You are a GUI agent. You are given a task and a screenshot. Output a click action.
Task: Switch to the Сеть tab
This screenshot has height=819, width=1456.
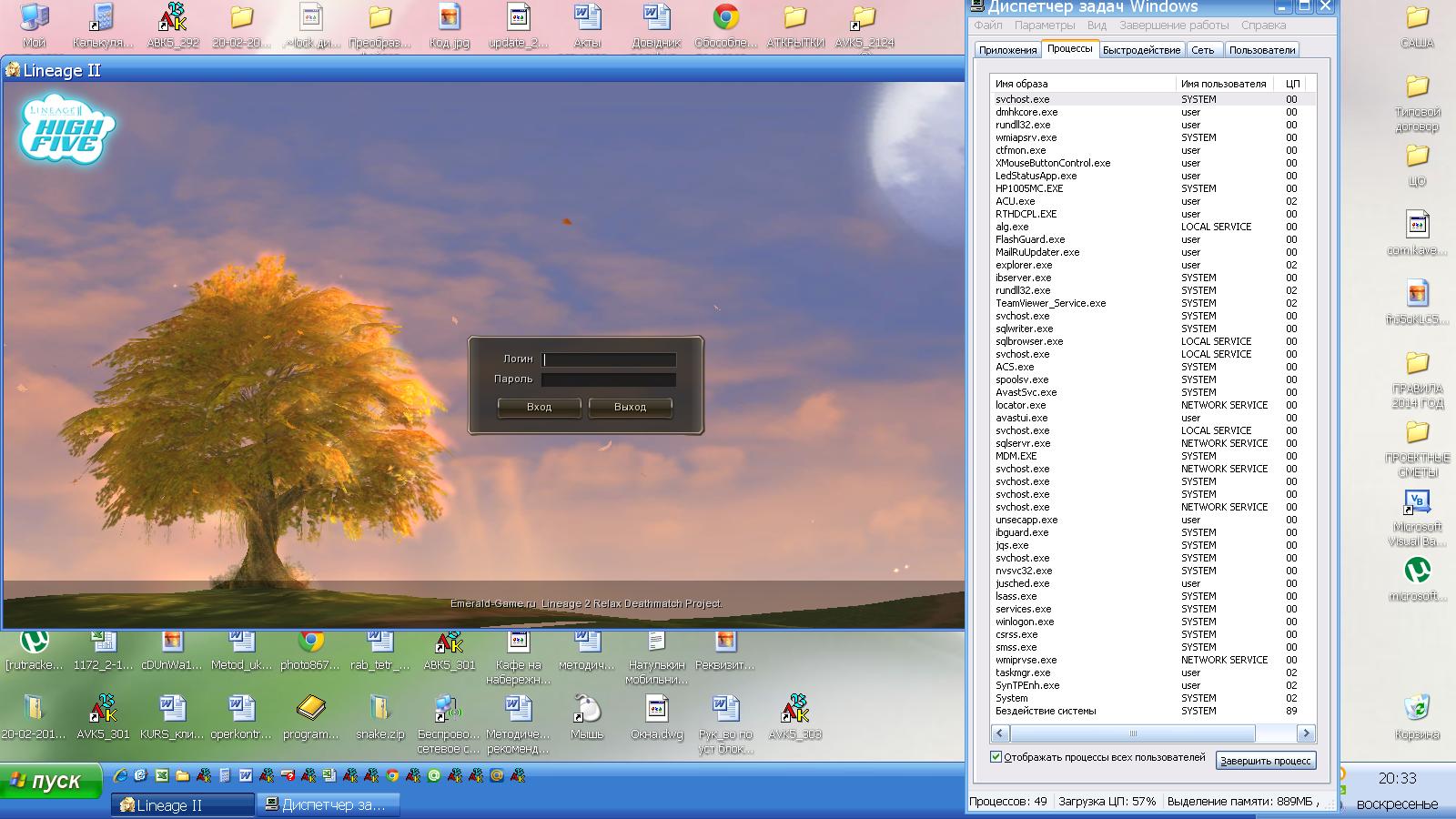coord(1203,50)
